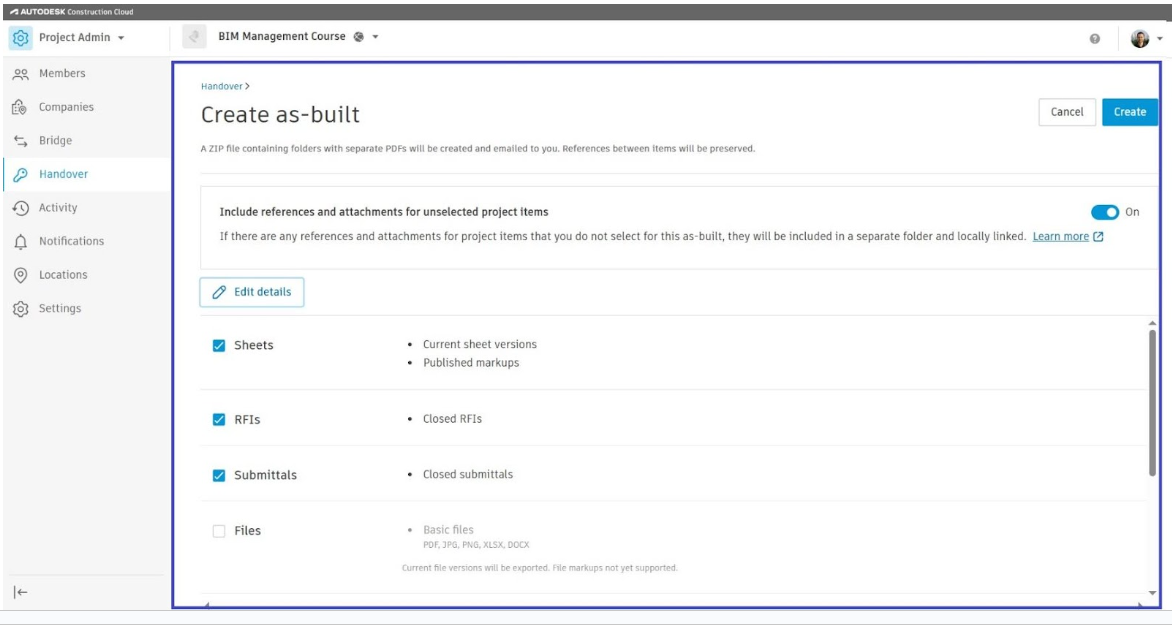1172x629 pixels.
Task: Uncheck the Sheets checkbox
Action: [219, 346]
